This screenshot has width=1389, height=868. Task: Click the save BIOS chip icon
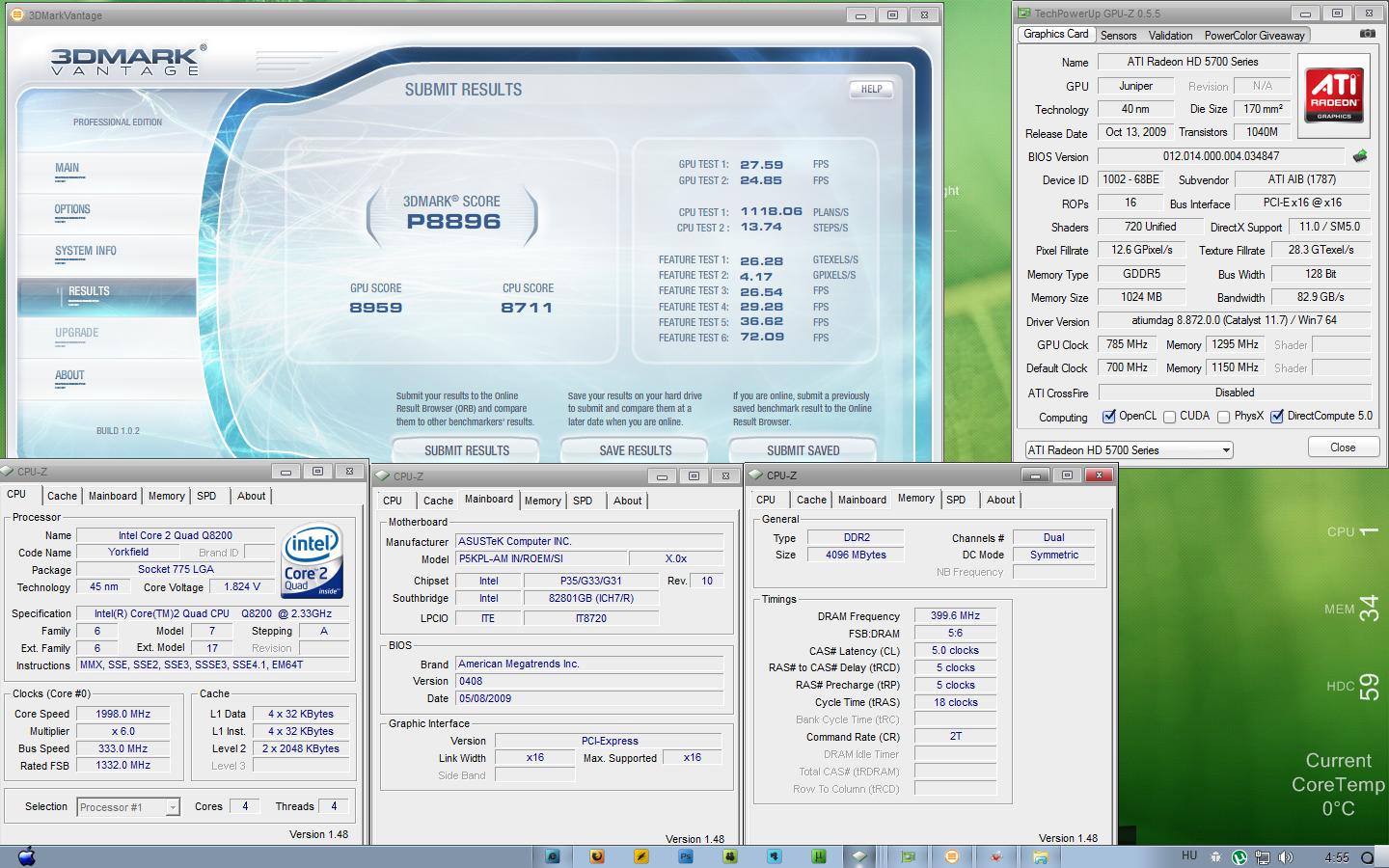(1360, 156)
